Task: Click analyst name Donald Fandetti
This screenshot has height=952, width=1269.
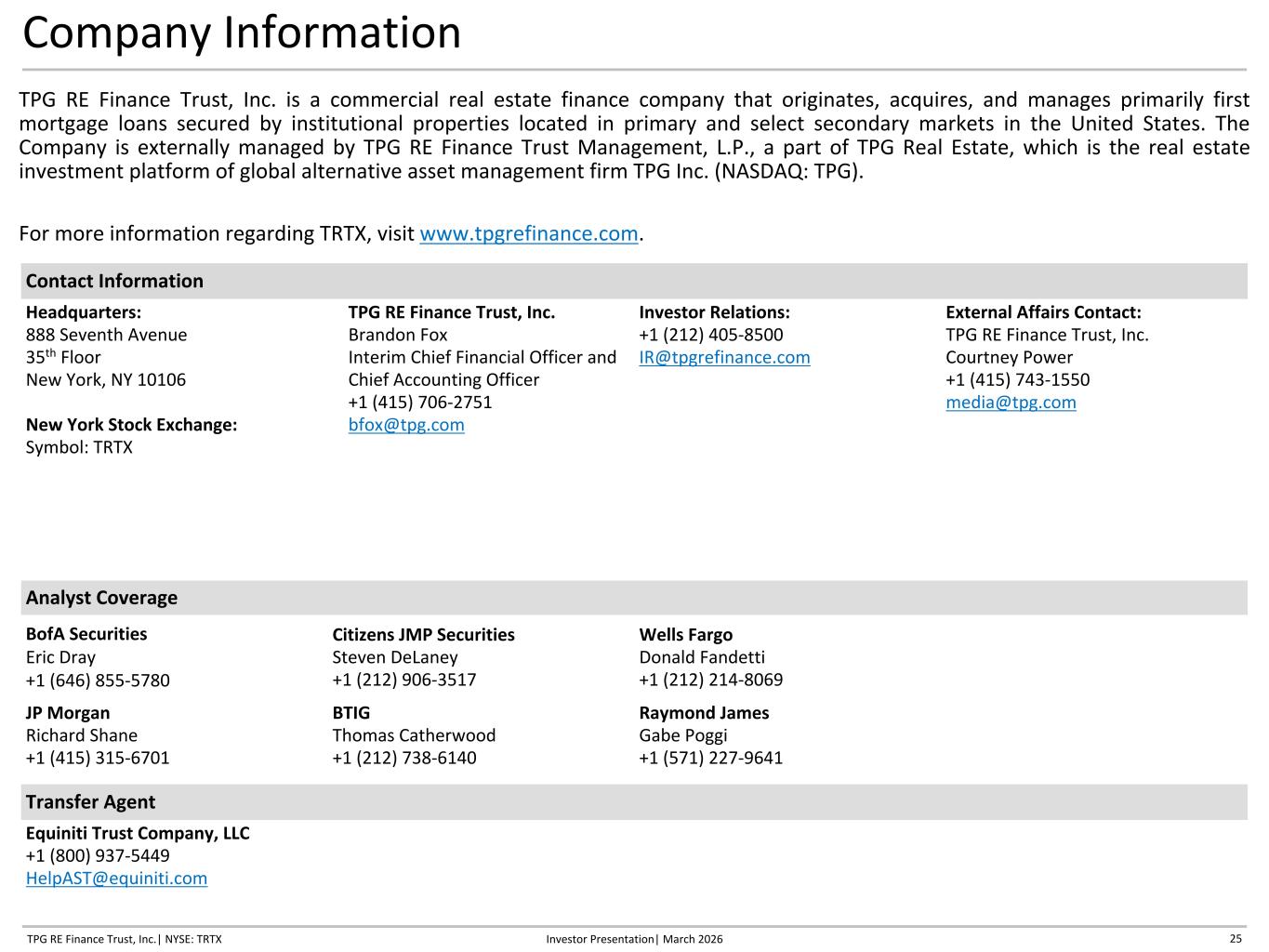Action: coord(702,657)
